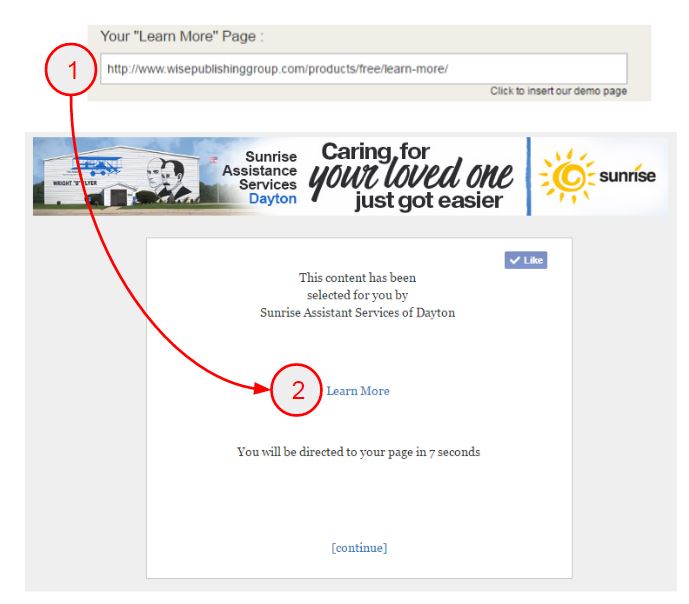Click 'Sunrise Assistant Services of Dayton' text
This screenshot has width=689, height=604.
pyautogui.click(x=357, y=313)
